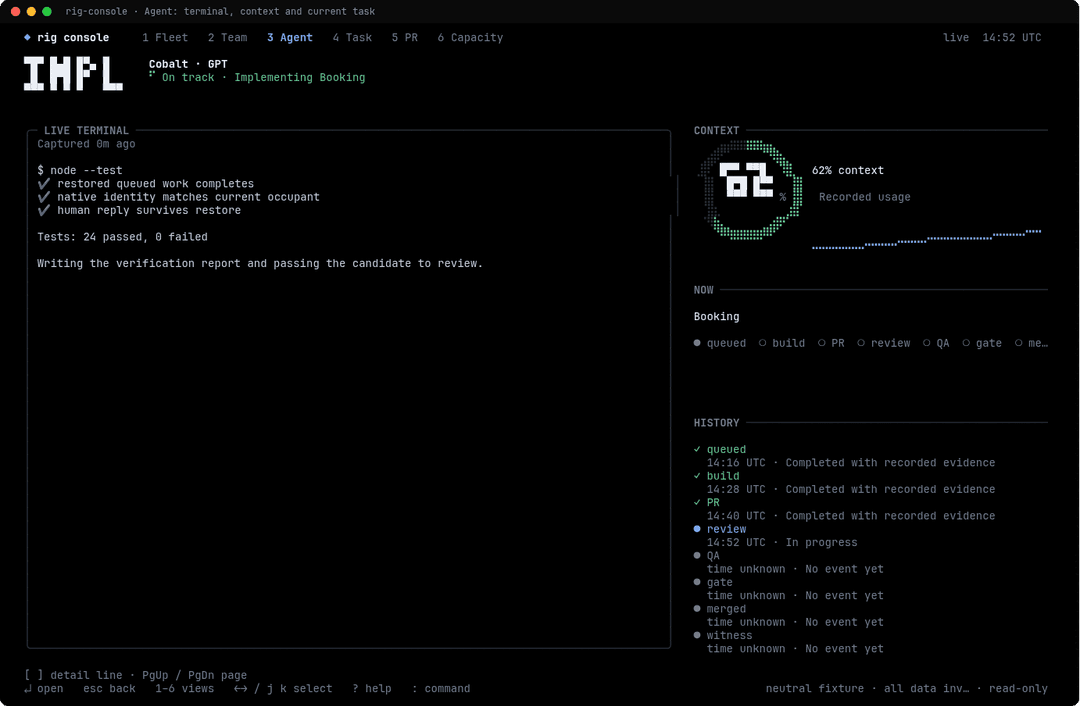Click the 'PgUp / PgDn page' hint
1080x706 pixels.
[x=194, y=675]
